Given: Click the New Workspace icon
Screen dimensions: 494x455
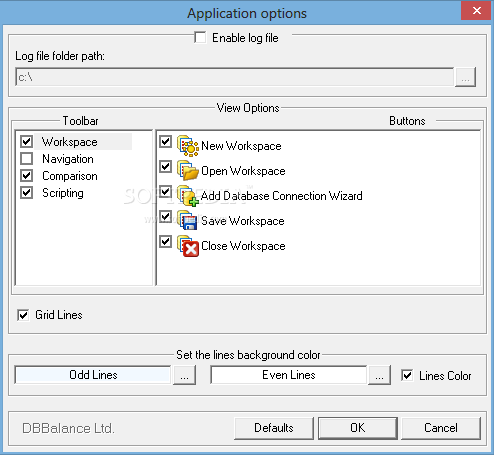Looking at the screenshot, I should click(x=188, y=146).
